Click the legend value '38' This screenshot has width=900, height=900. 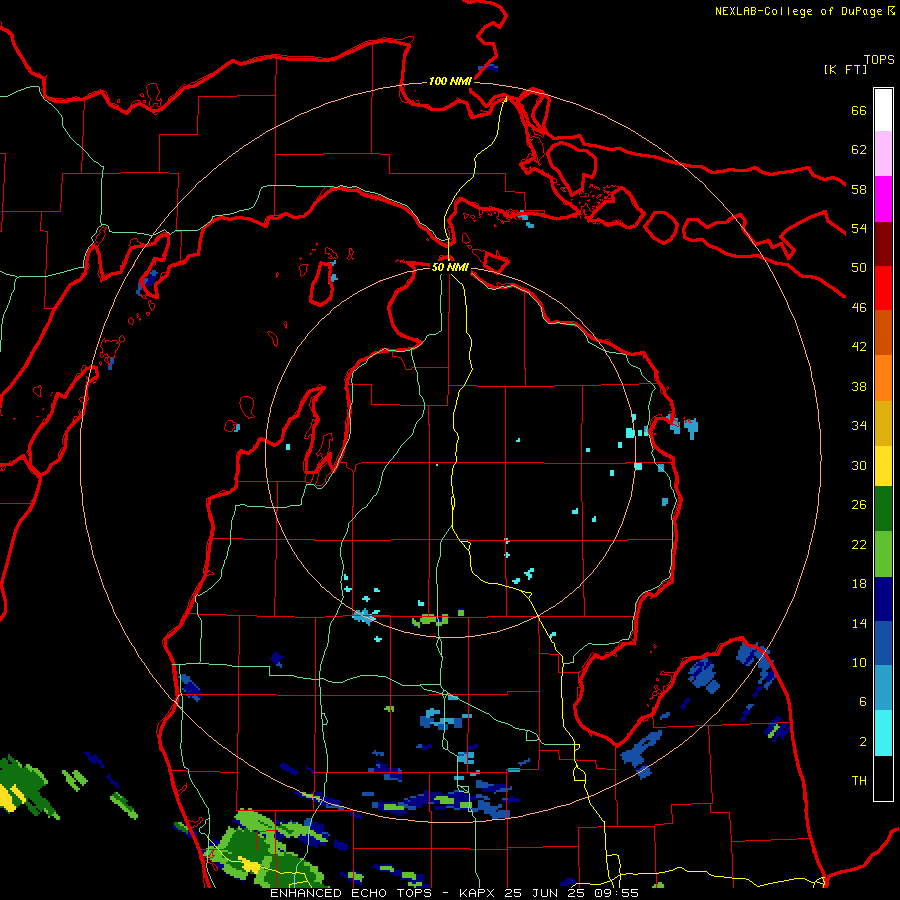pyautogui.click(x=859, y=386)
